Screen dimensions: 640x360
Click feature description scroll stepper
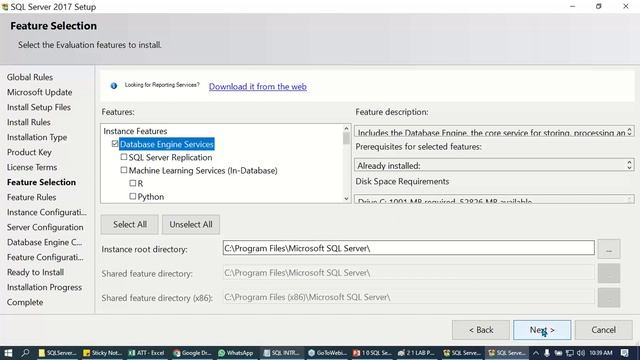coord(629,131)
